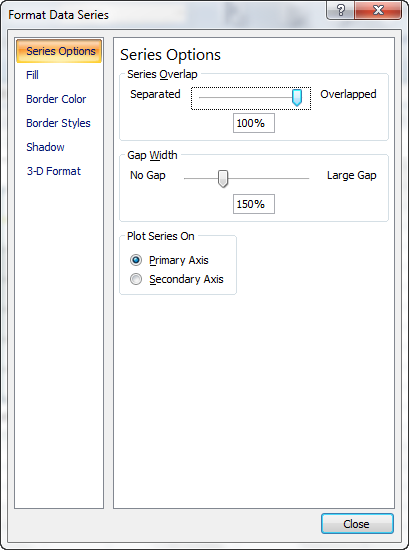
Task: Click the Gap Width 150% input field
Action: [x=254, y=204]
